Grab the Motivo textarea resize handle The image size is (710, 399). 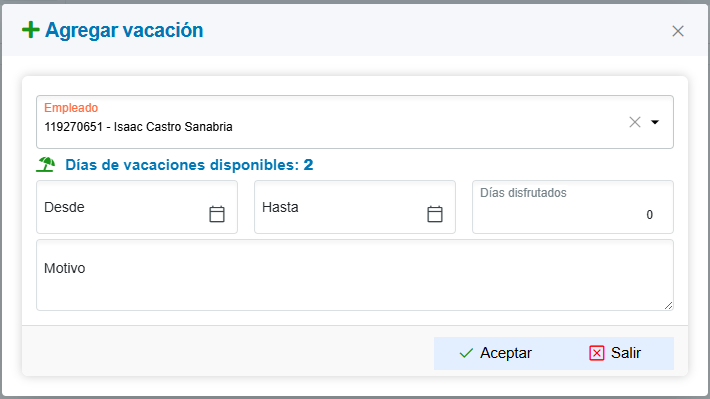pyautogui.click(x=668, y=306)
